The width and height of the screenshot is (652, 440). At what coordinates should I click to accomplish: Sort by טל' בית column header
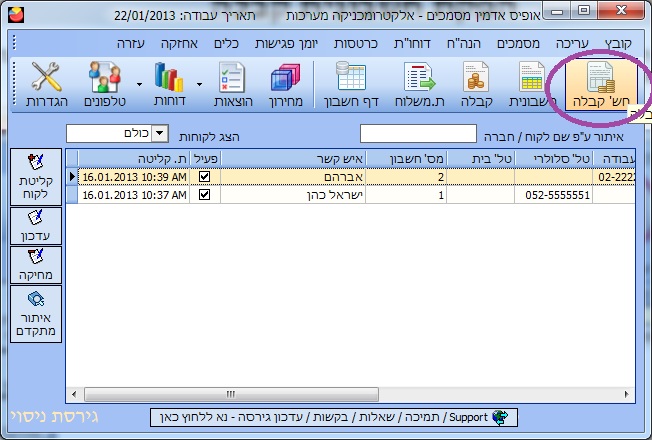pyautogui.click(x=480, y=158)
